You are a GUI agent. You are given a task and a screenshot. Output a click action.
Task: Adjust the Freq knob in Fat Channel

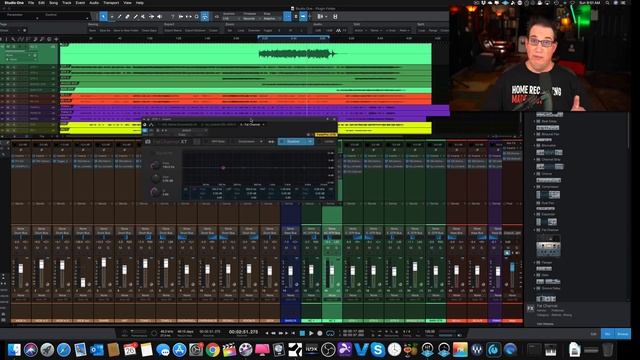coord(156,165)
